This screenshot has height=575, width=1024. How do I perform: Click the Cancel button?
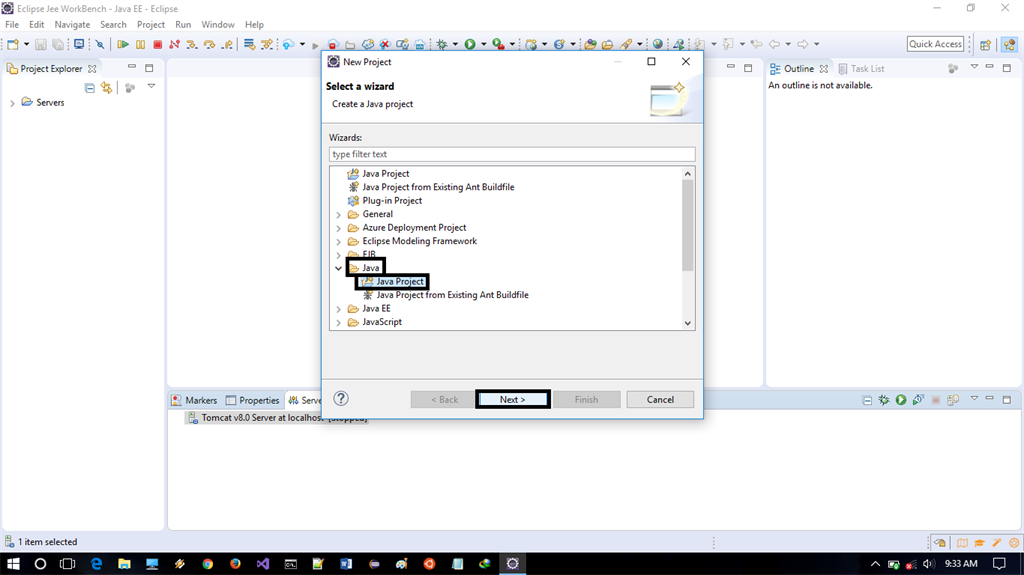[x=660, y=399]
